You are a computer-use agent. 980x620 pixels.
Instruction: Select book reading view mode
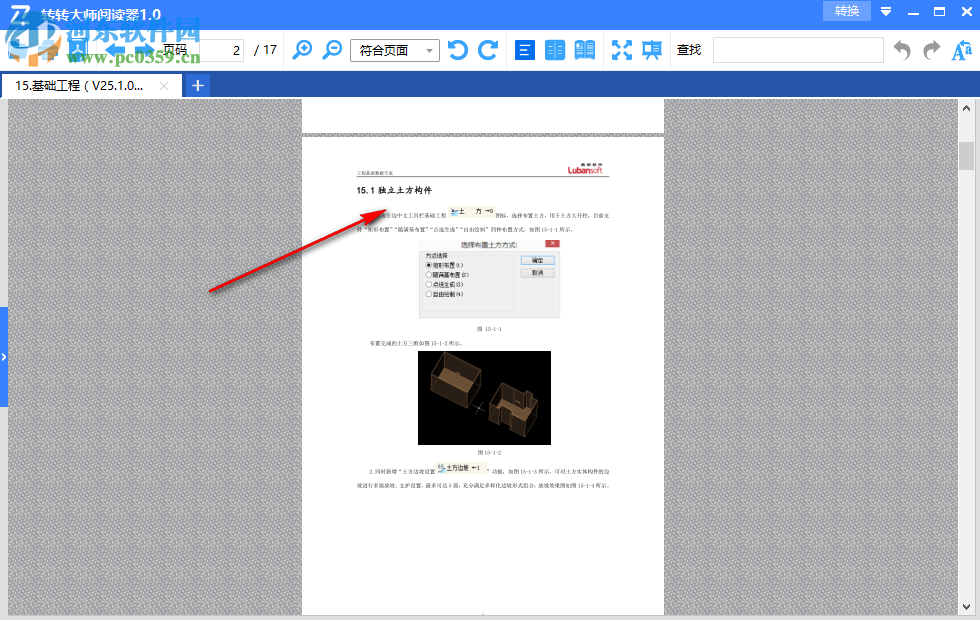click(584, 50)
